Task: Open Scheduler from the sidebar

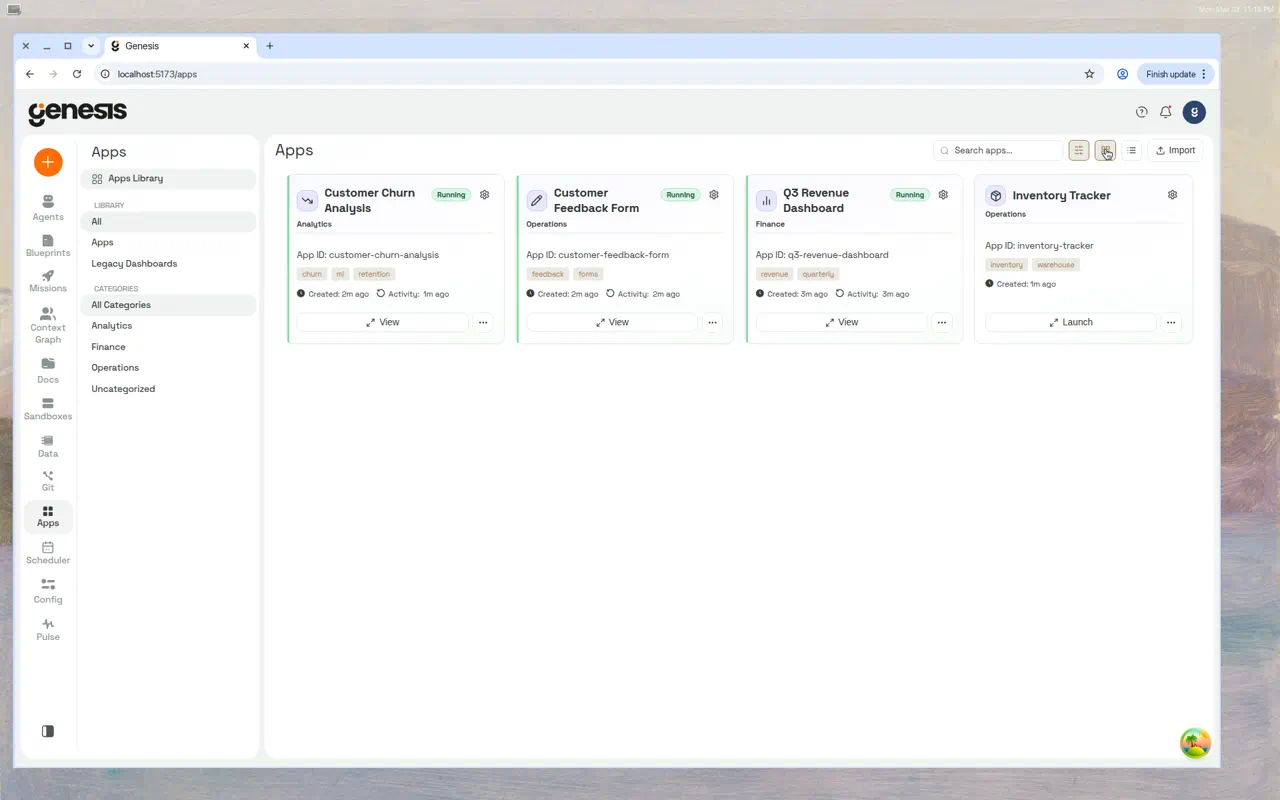Action: pyautogui.click(x=48, y=553)
